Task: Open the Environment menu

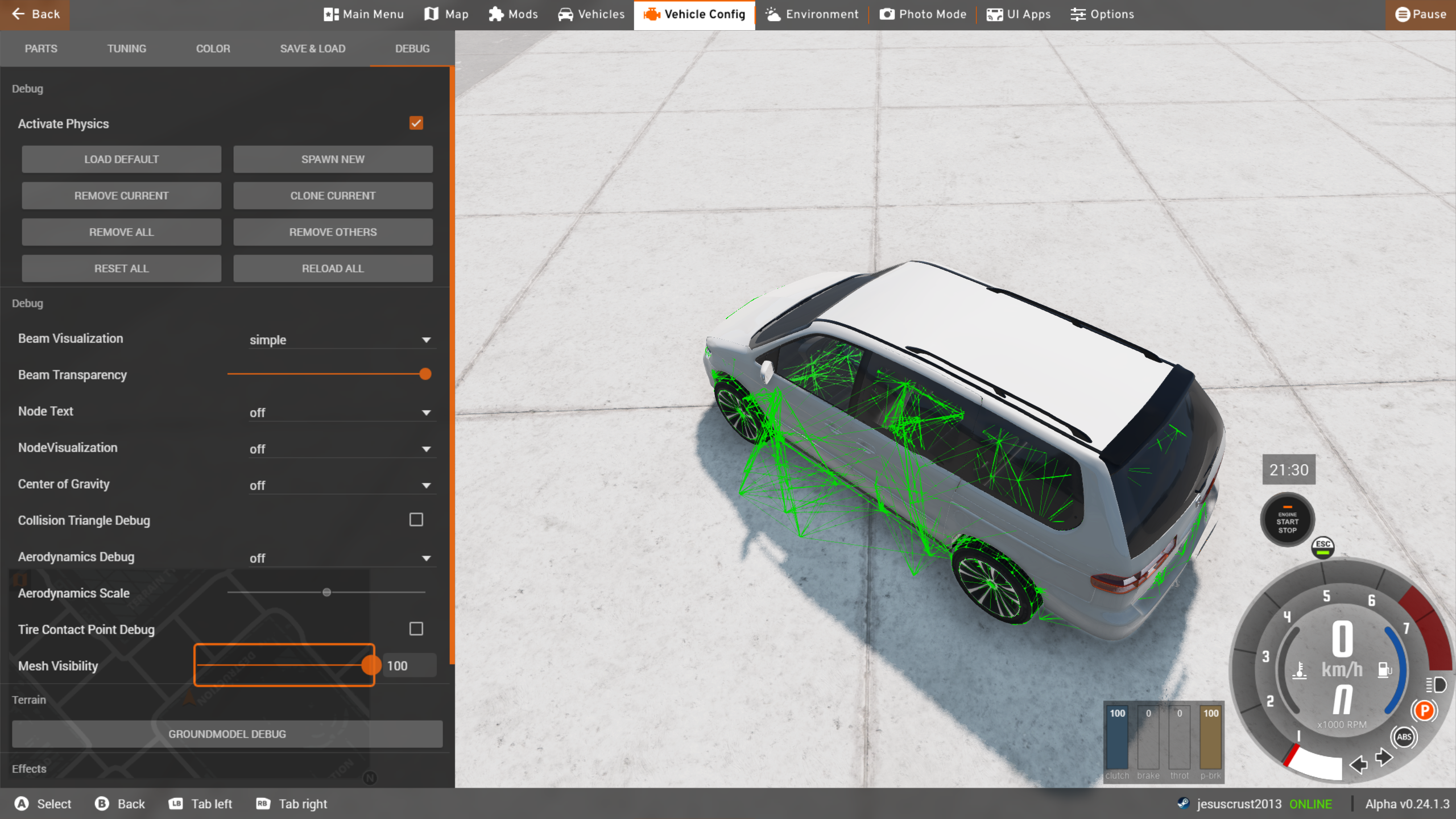Action: coord(812,14)
